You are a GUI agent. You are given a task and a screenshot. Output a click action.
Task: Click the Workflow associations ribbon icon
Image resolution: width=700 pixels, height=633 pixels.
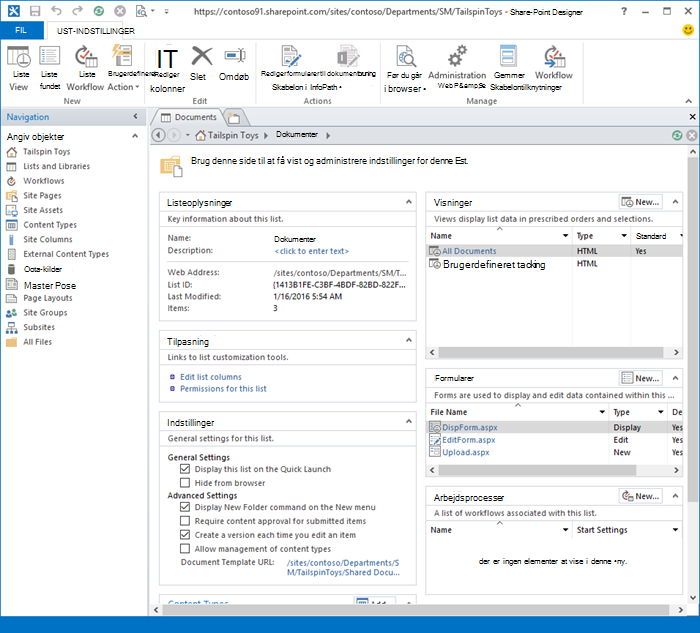[x=554, y=56]
